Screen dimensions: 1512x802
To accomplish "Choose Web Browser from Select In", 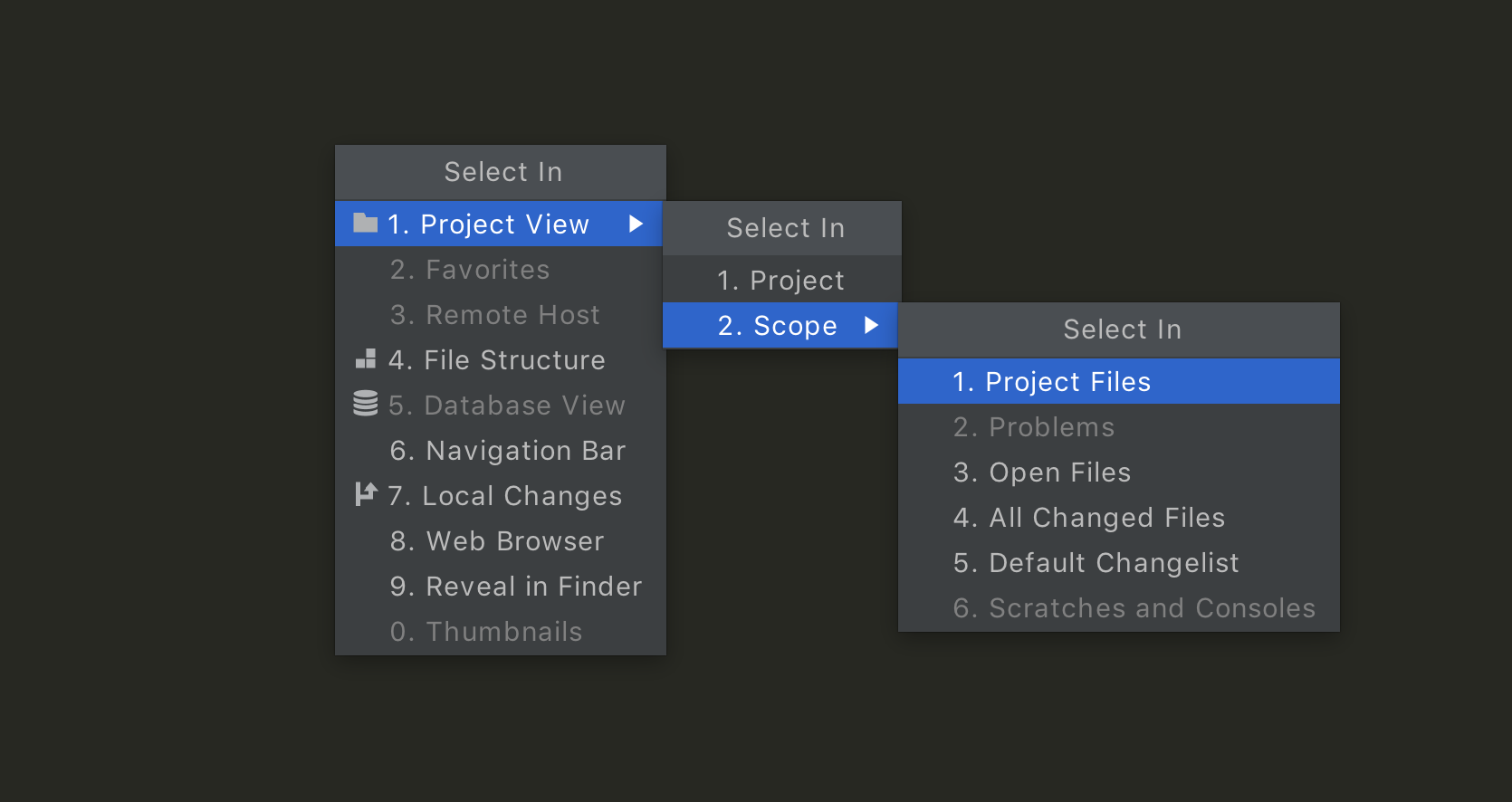I will [496, 541].
